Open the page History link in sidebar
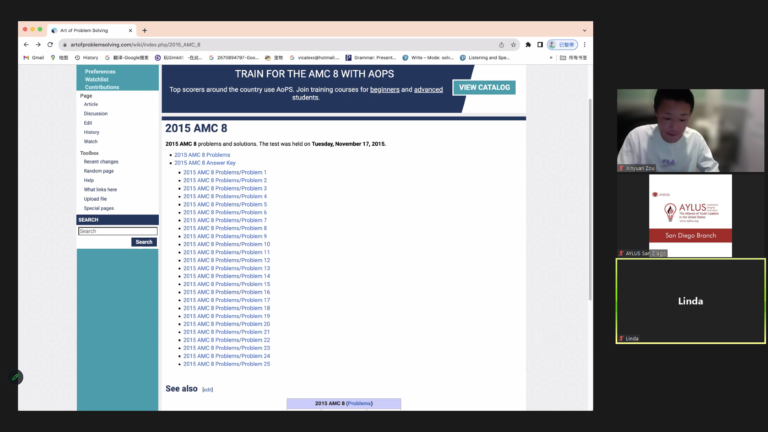The width and height of the screenshot is (768, 432). [91, 132]
